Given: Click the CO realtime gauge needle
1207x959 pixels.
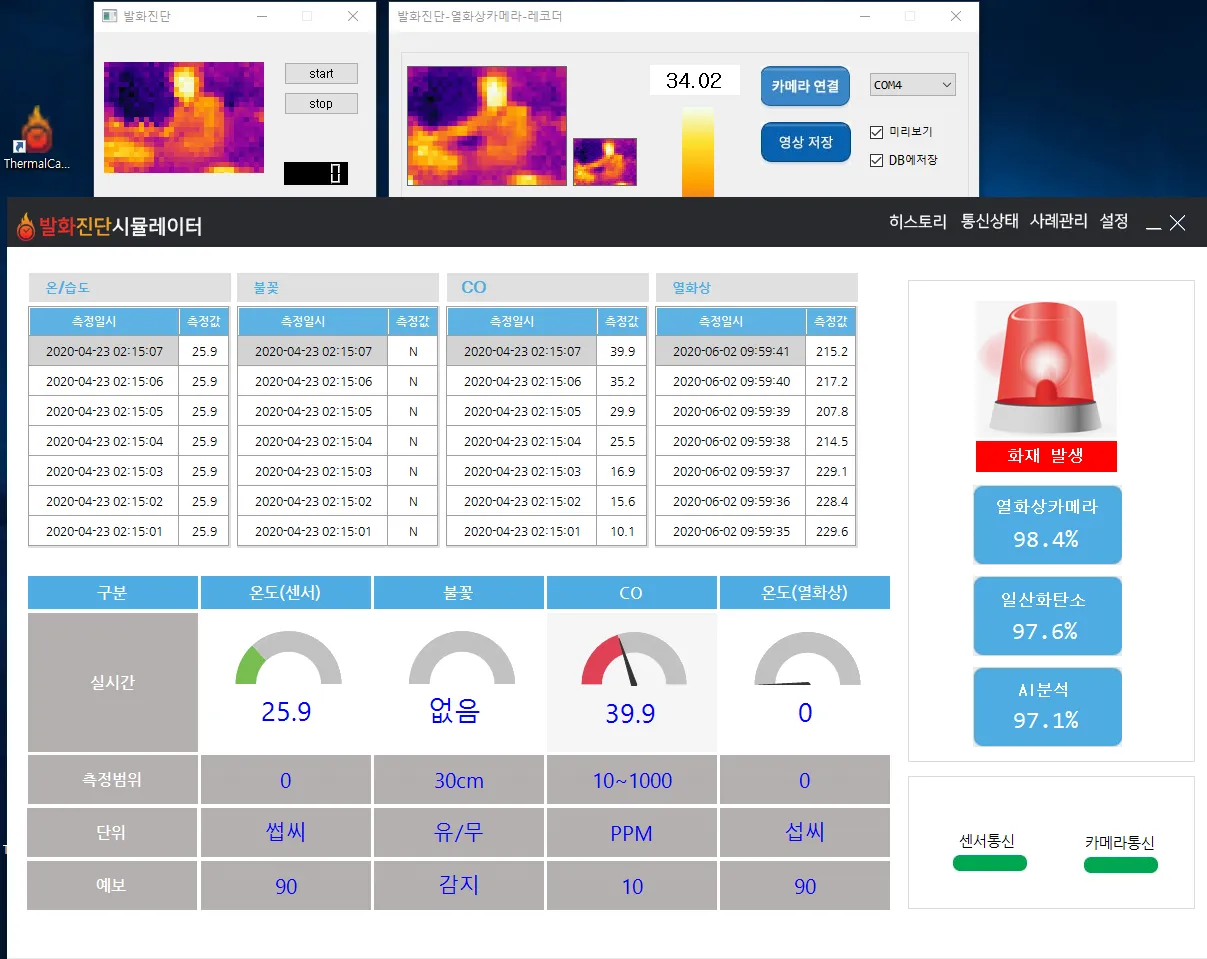Looking at the screenshot, I should 627,661.
